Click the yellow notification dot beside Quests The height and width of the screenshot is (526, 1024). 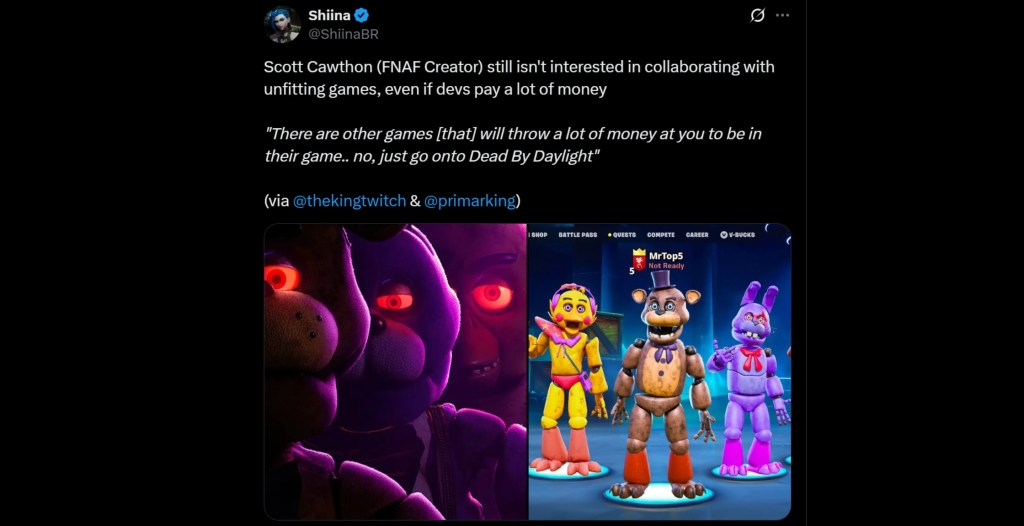(610, 235)
